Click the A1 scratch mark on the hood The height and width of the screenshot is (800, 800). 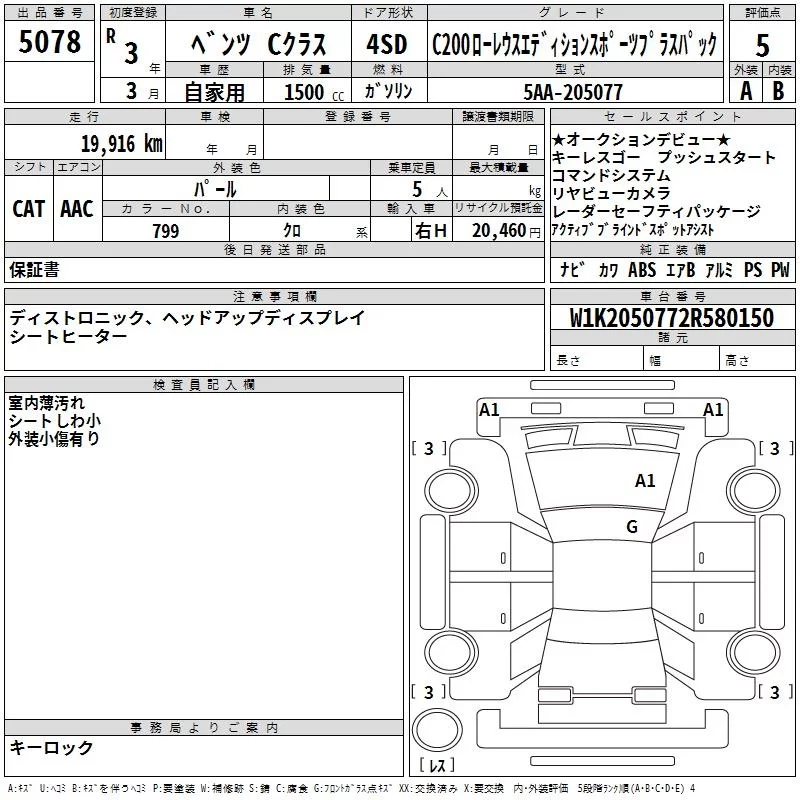(645, 481)
